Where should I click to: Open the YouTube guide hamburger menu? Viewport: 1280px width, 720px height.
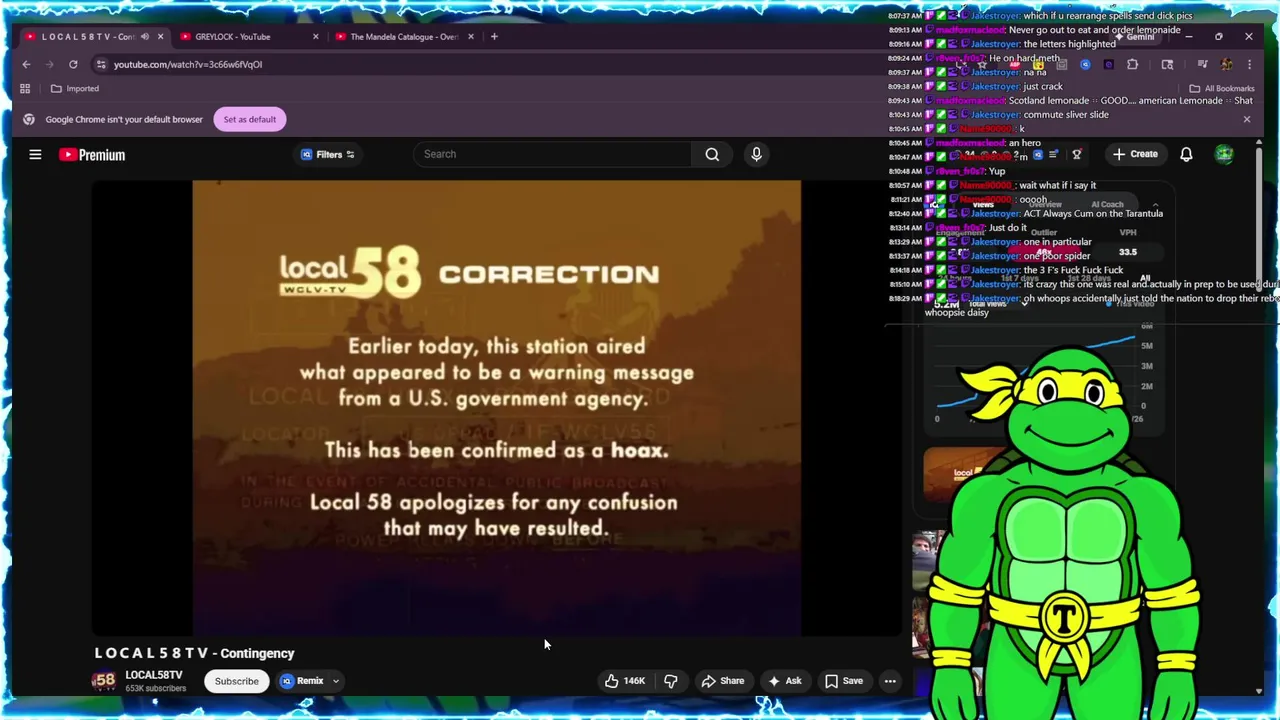coord(35,154)
